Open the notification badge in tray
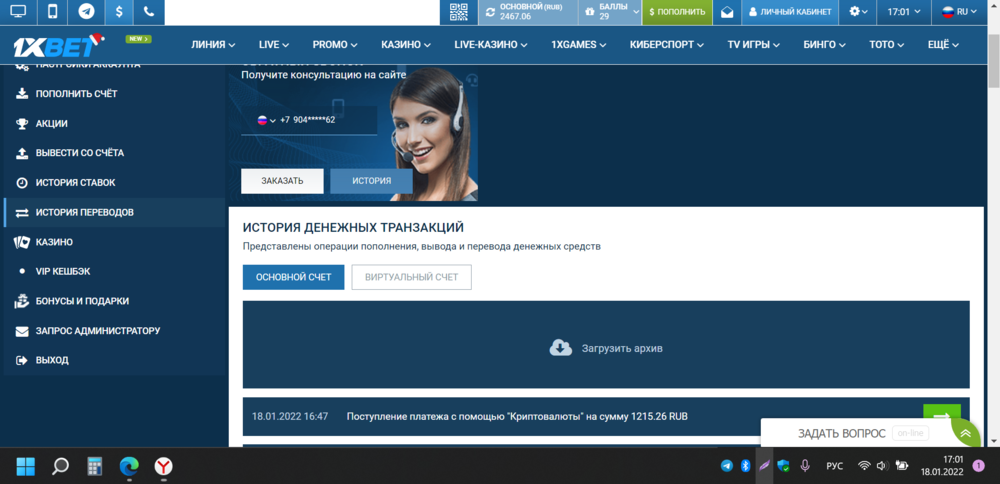The image size is (1000, 484). coord(978,466)
